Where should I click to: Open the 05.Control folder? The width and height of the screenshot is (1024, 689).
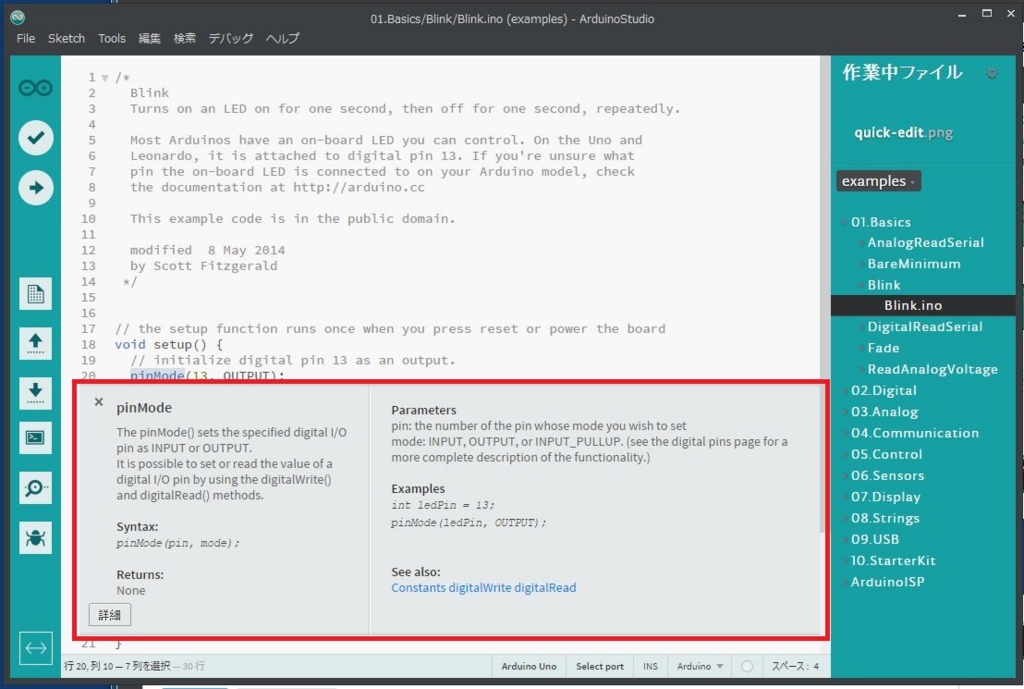(x=886, y=455)
